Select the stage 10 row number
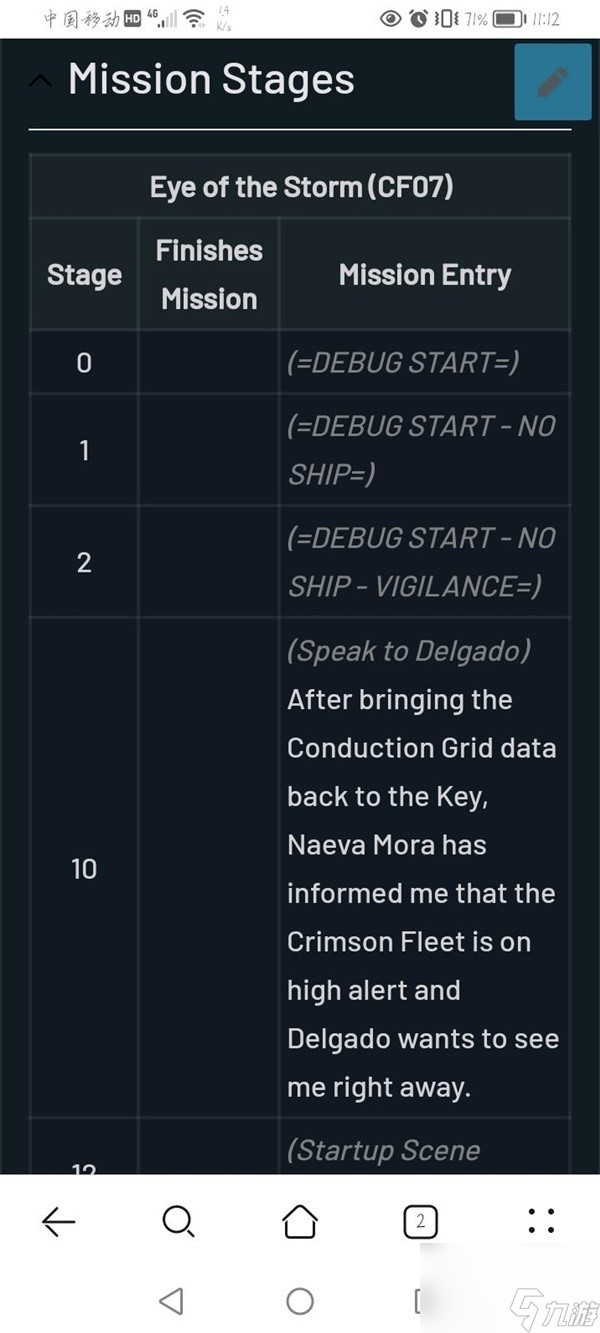 tap(84, 869)
